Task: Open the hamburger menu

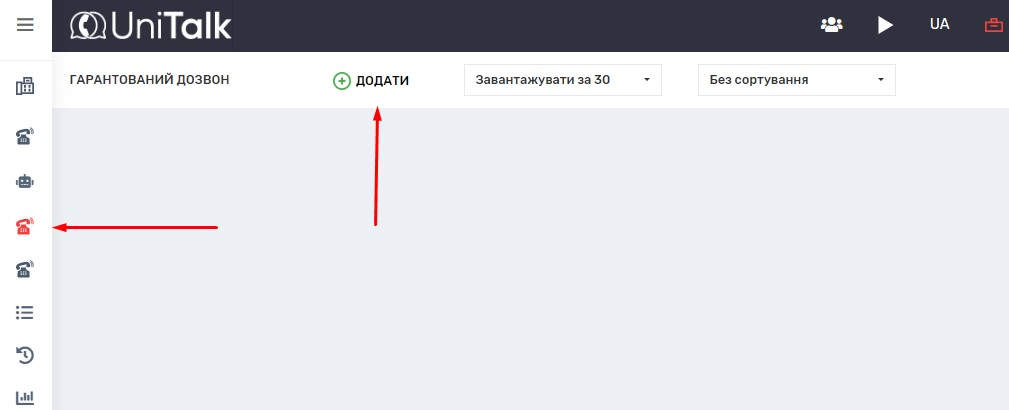Action: tap(25, 25)
